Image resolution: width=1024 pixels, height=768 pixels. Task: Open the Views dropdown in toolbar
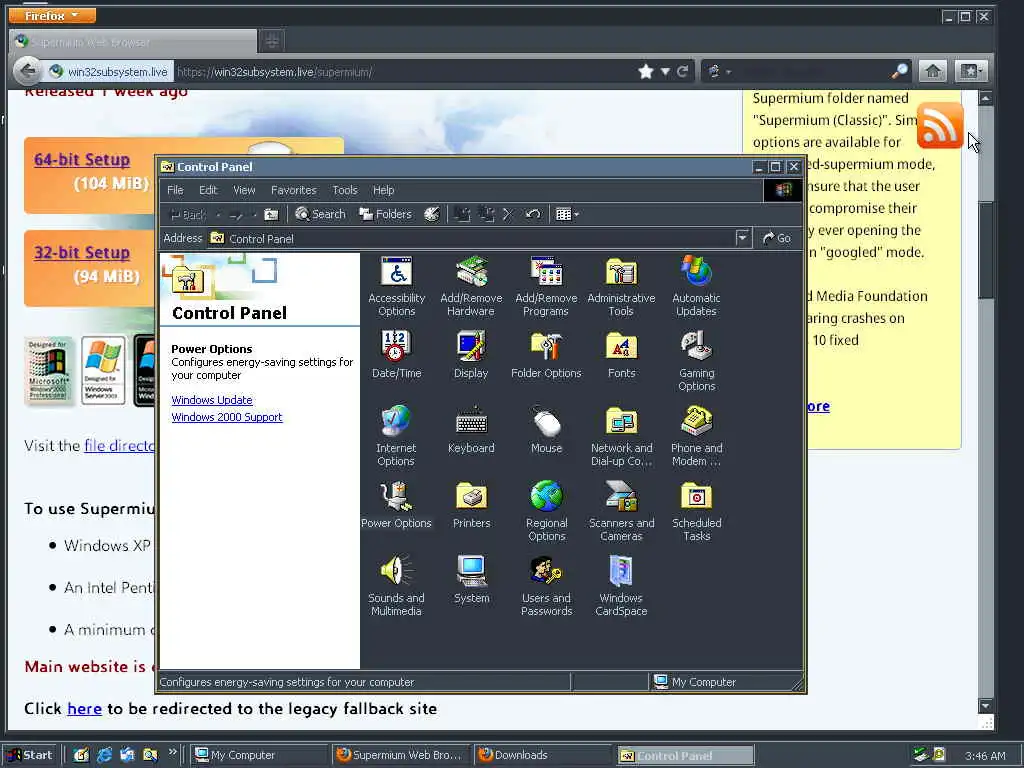pyautogui.click(x=567, y=214)
